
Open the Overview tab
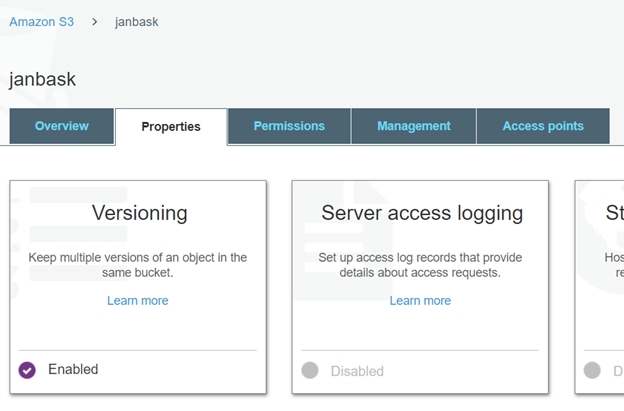tap(62, 126)
